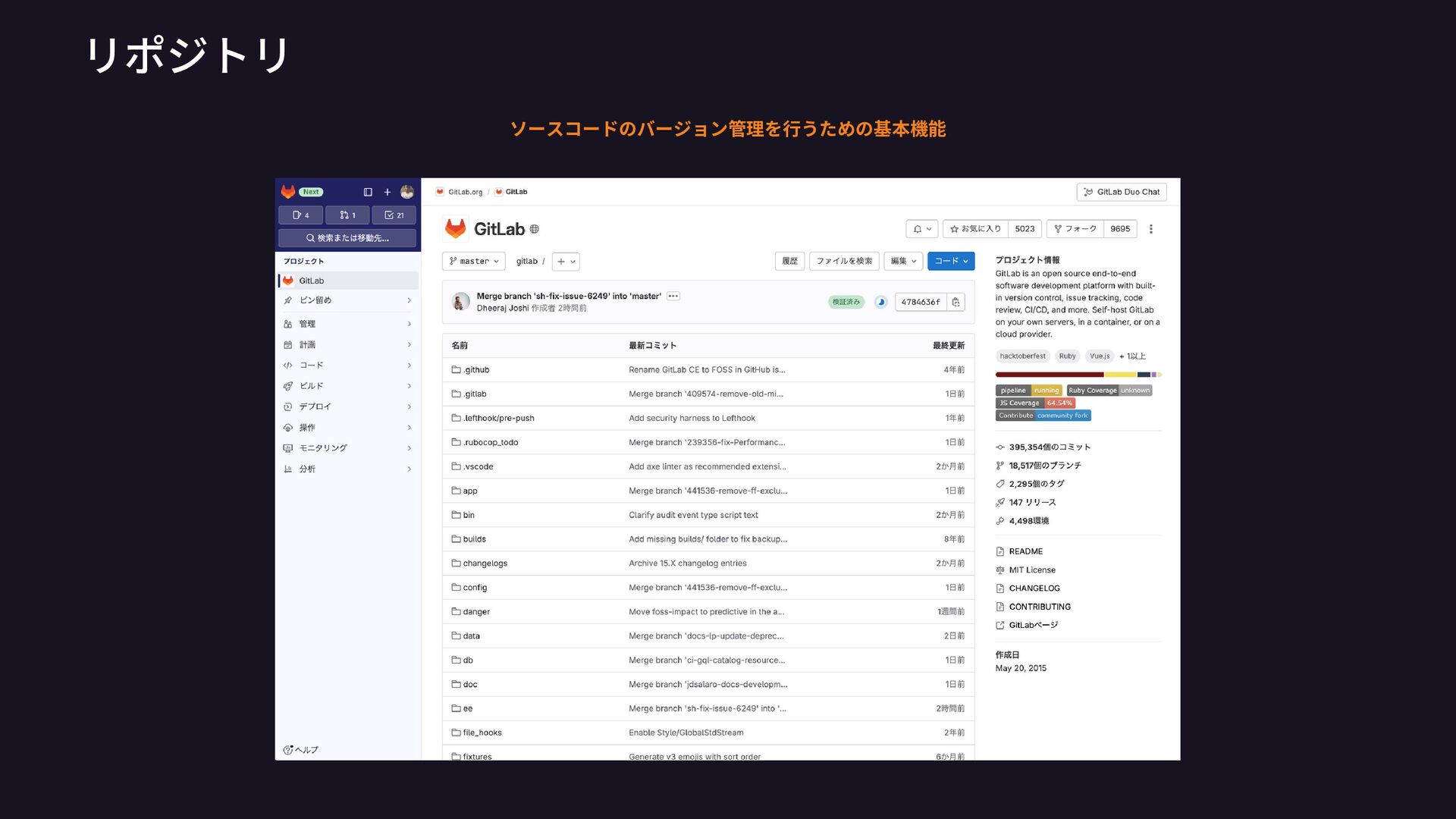The image size is (1456, 819).
Task: Open the three-dot project actions menu
Action: coord(1150,229)
